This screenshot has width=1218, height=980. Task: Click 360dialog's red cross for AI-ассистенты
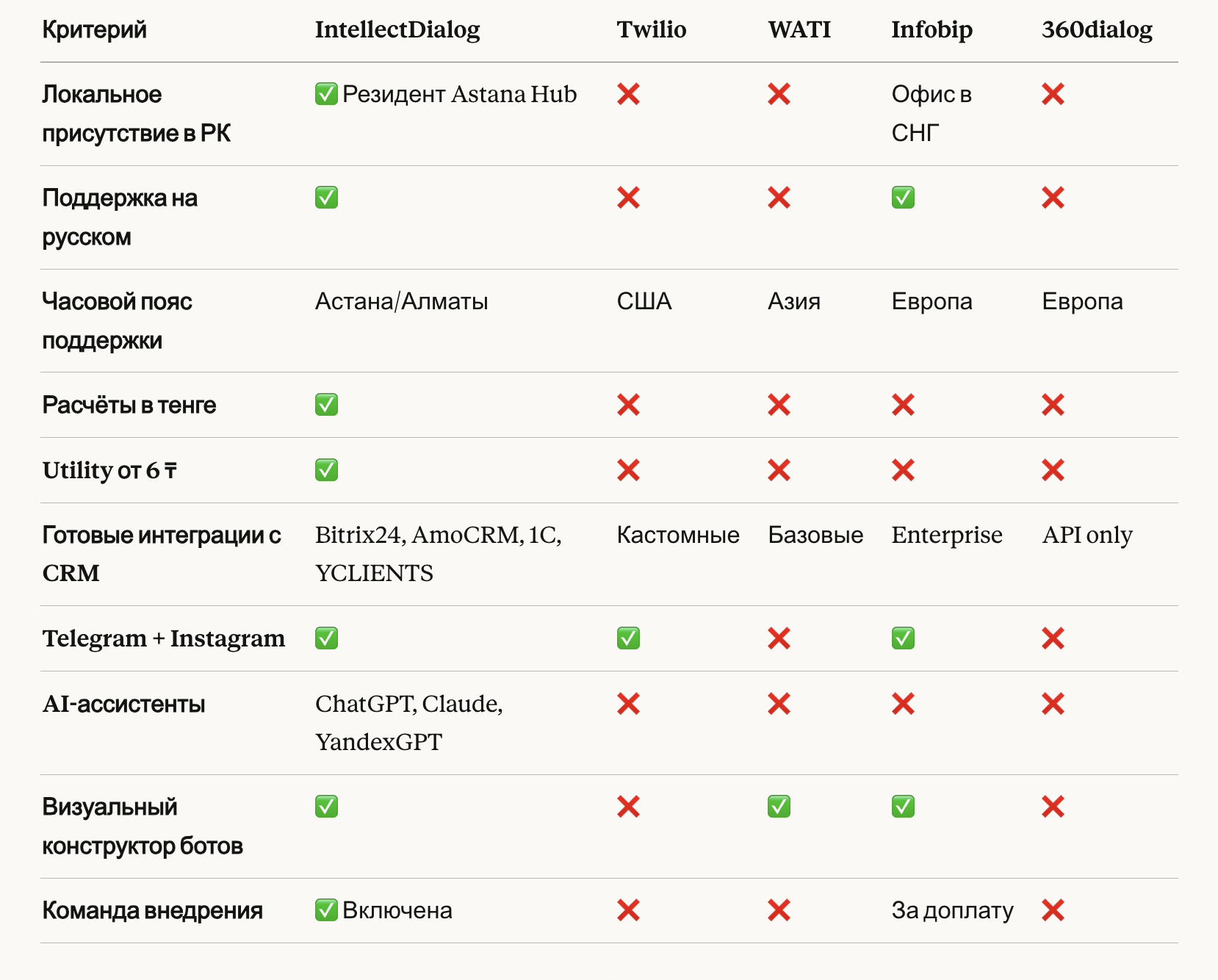click(1053, 704)
